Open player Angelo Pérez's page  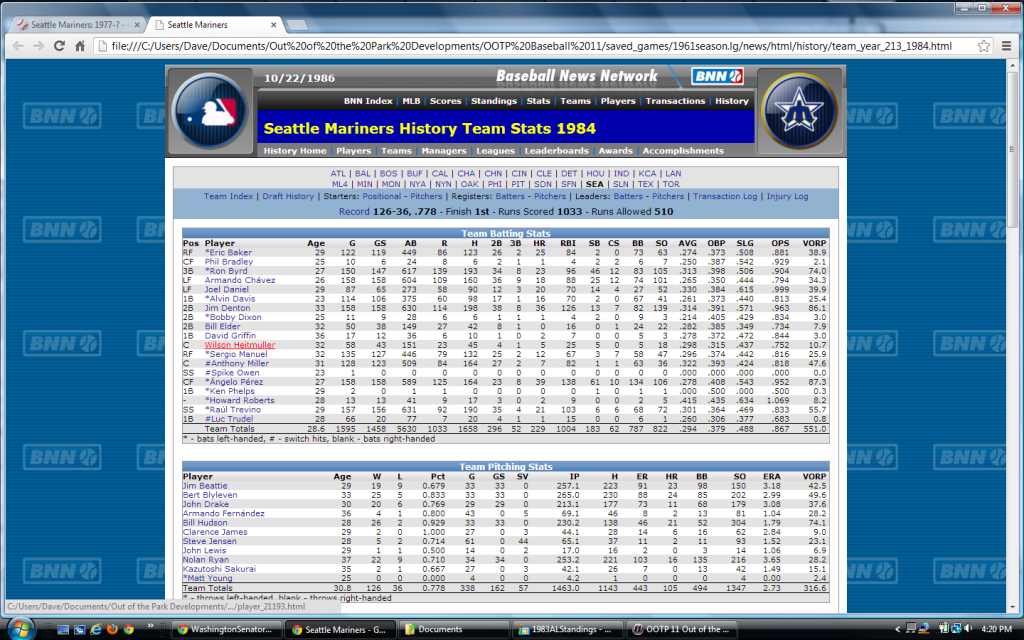click(x=234, y=382)
